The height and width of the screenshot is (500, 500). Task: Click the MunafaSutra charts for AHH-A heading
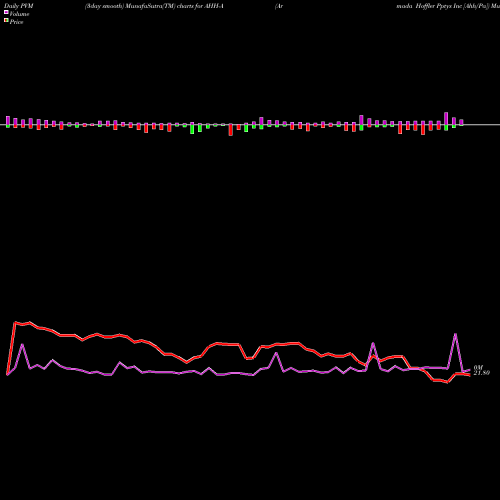click(x=154, y=6)
